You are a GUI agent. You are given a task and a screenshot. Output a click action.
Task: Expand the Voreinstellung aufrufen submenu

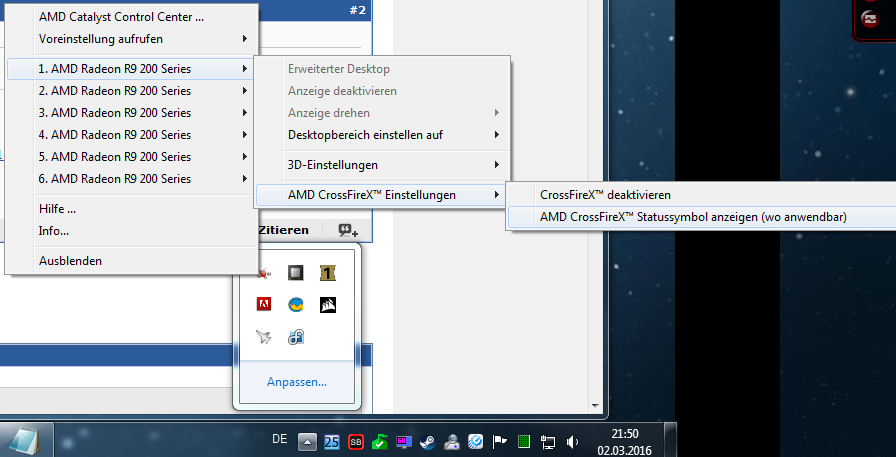131,39
